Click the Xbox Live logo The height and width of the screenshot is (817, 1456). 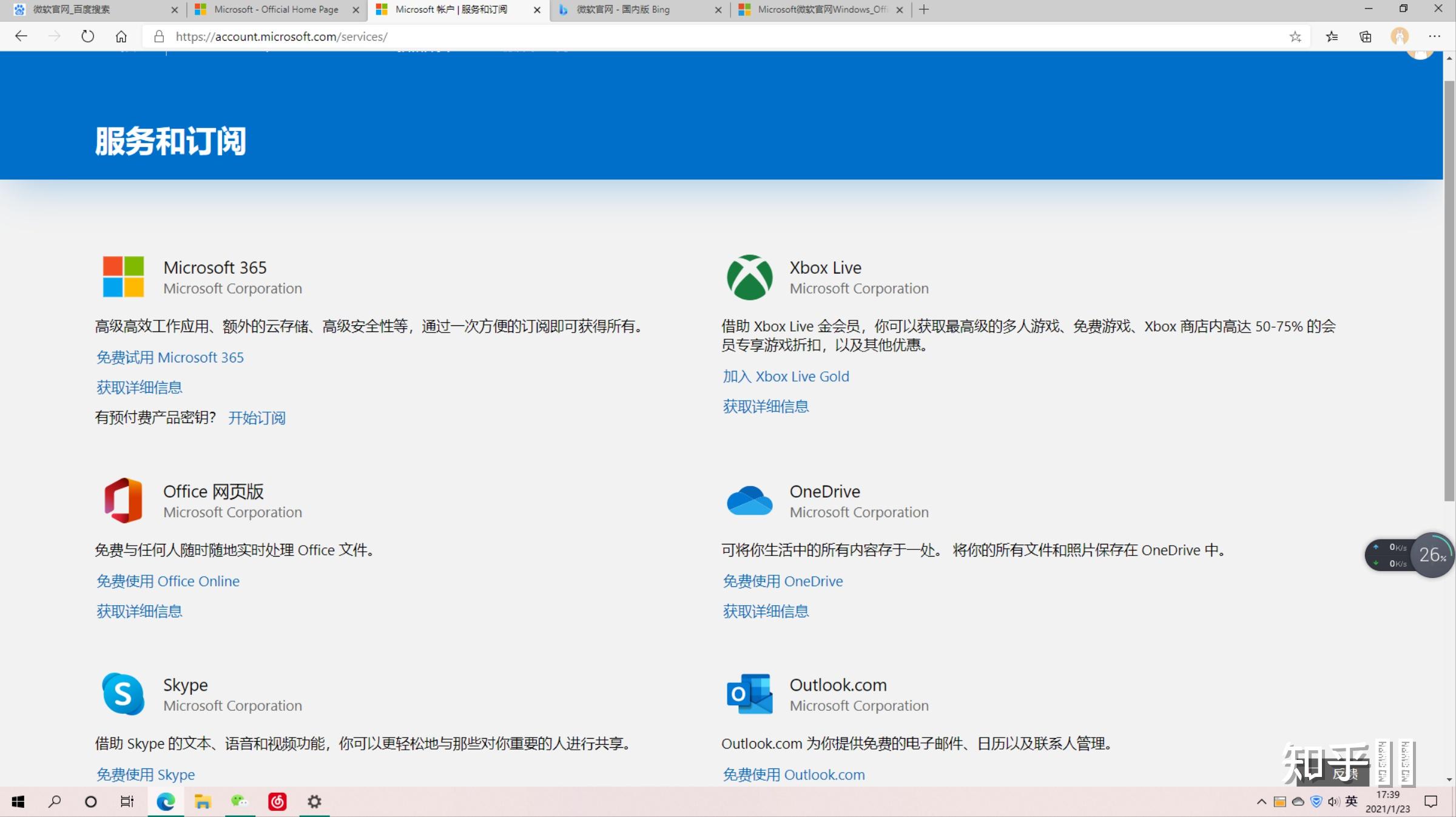pos(750,277)
